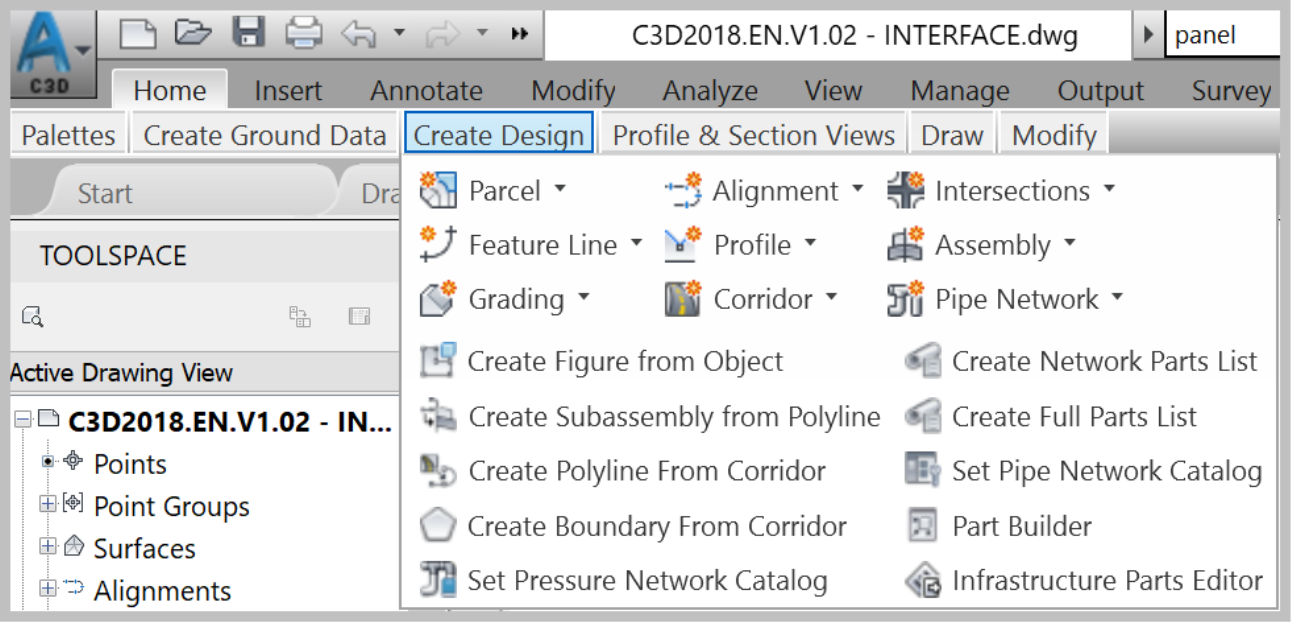Open the Palettes panel button
This screenshot has height=622, width=1291.
[69, 135]
